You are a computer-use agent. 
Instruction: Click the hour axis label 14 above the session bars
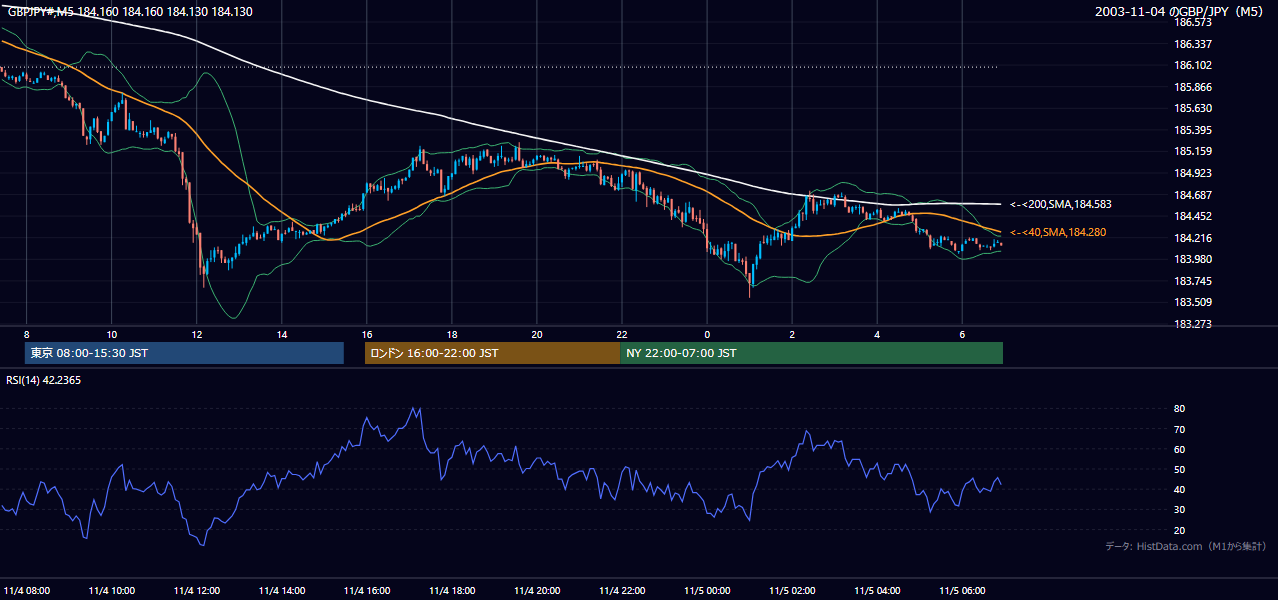(282, 334)
